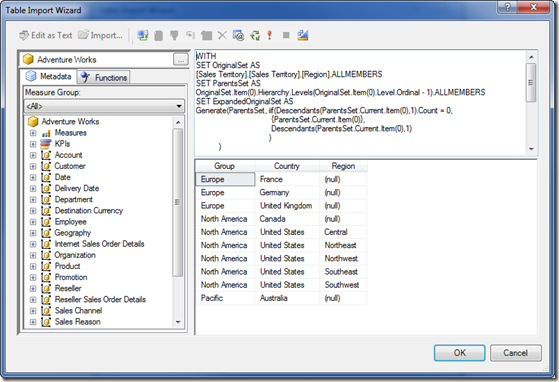Select the Northeast region cell

pyautogui.click(x=343, y=245)
